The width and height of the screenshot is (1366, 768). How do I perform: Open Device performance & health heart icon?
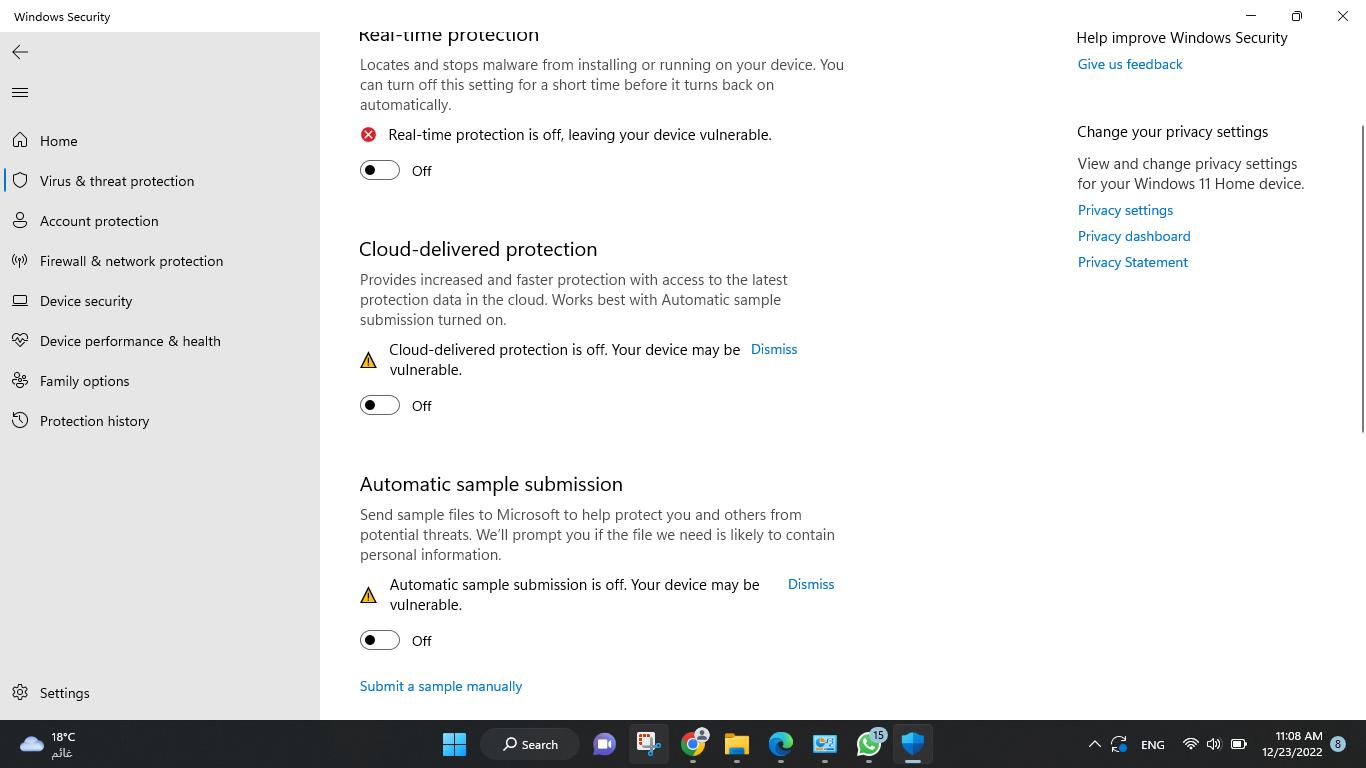tap(20, 341)
